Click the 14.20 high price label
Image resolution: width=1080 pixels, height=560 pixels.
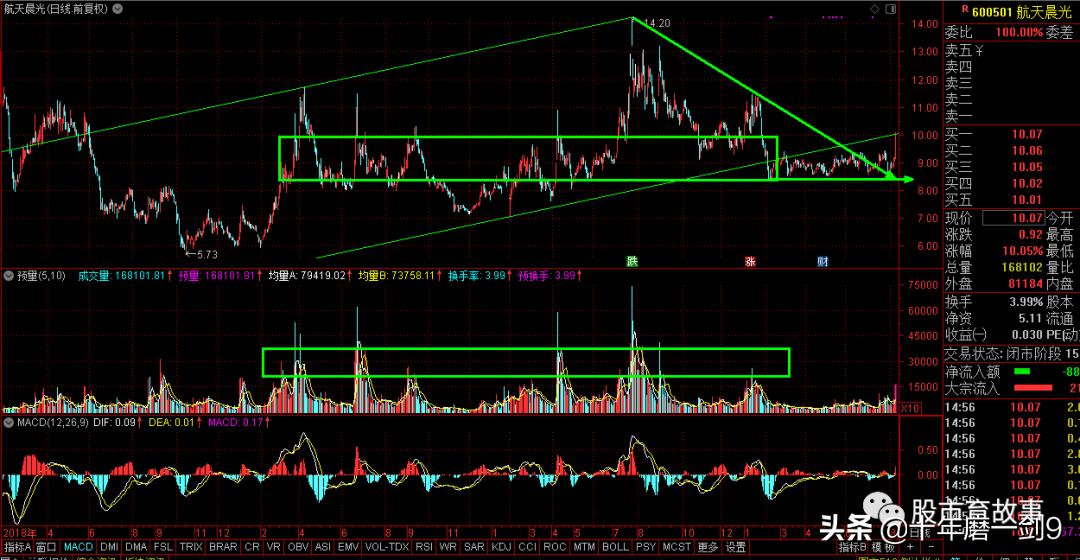tap(656, 23)
